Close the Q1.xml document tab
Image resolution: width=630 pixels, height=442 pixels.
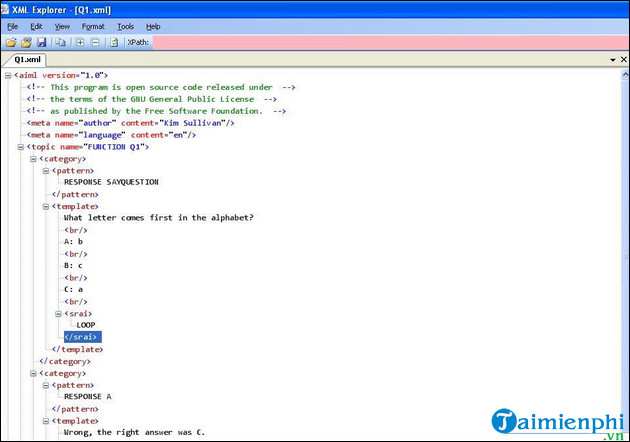pos(624,59)
